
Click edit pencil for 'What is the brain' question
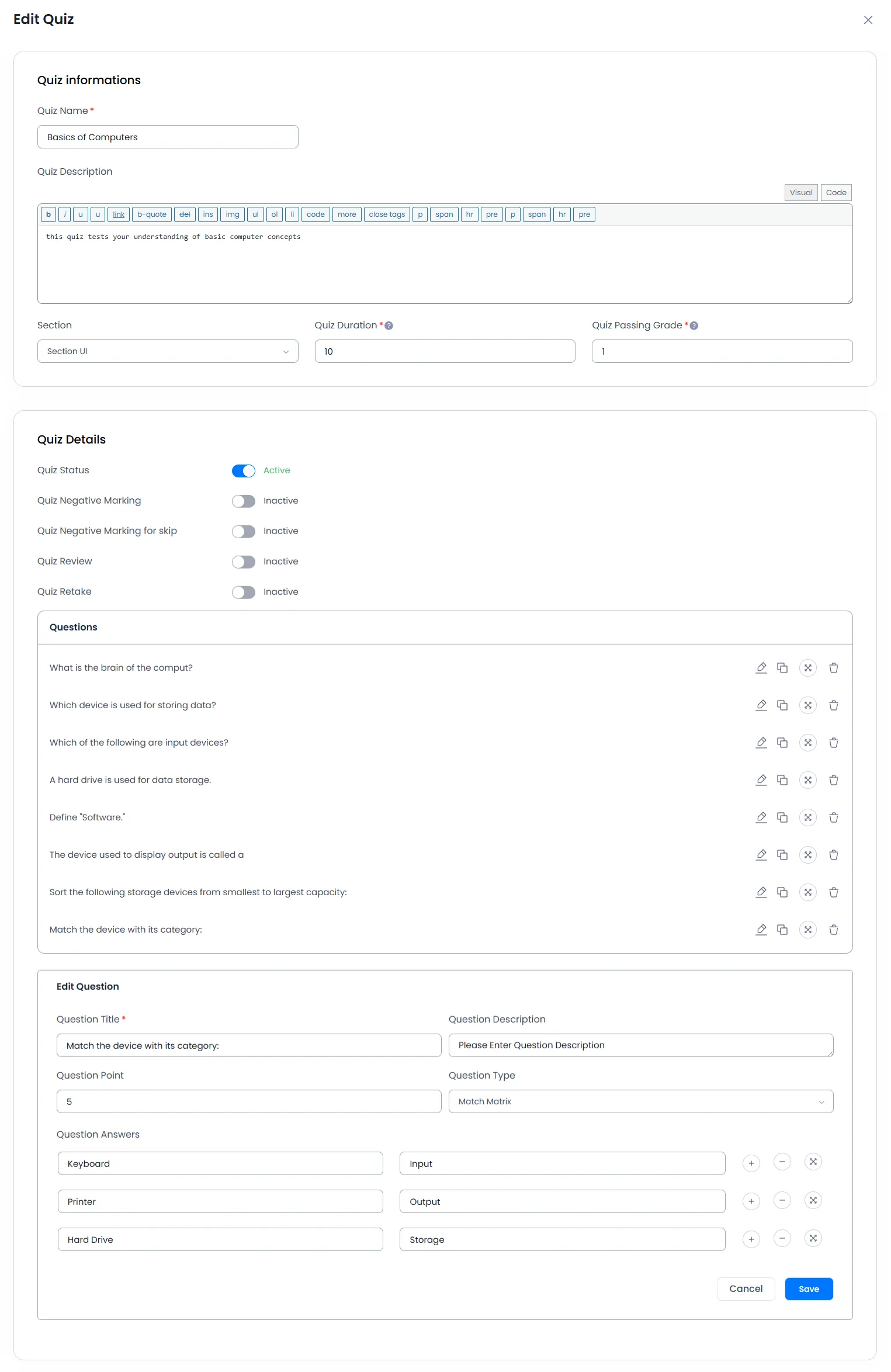tap(761, 668)
